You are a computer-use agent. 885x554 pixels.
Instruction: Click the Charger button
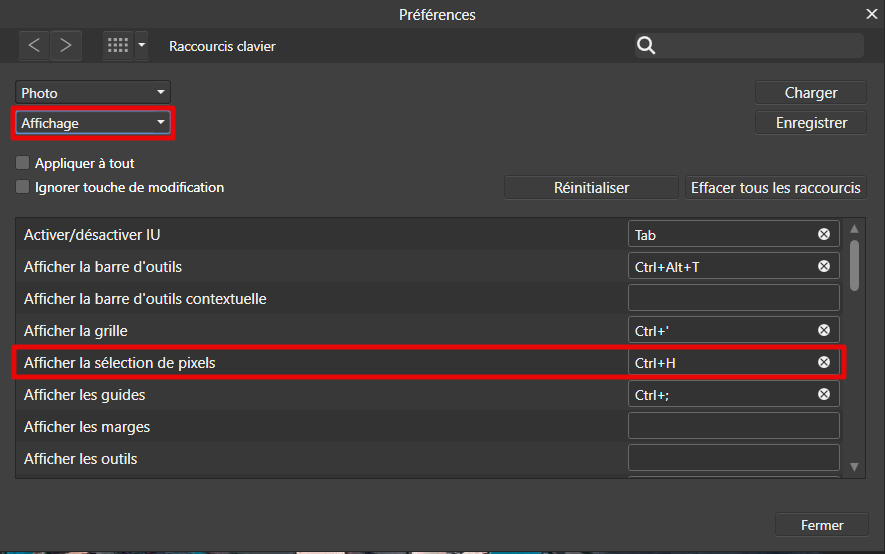tap(810, 93)
